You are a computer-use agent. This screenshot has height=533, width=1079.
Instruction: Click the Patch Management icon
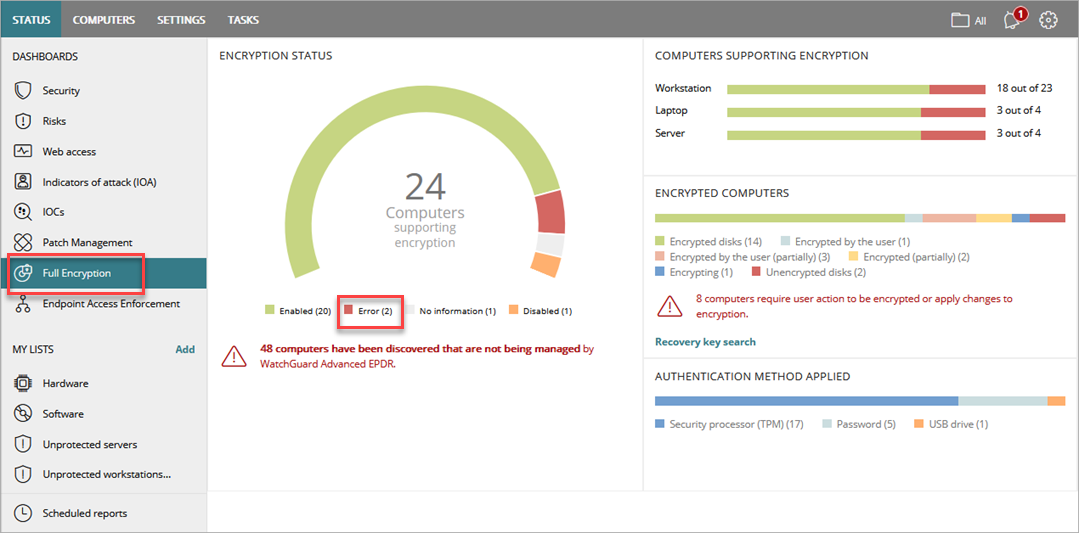pos(23,243)
